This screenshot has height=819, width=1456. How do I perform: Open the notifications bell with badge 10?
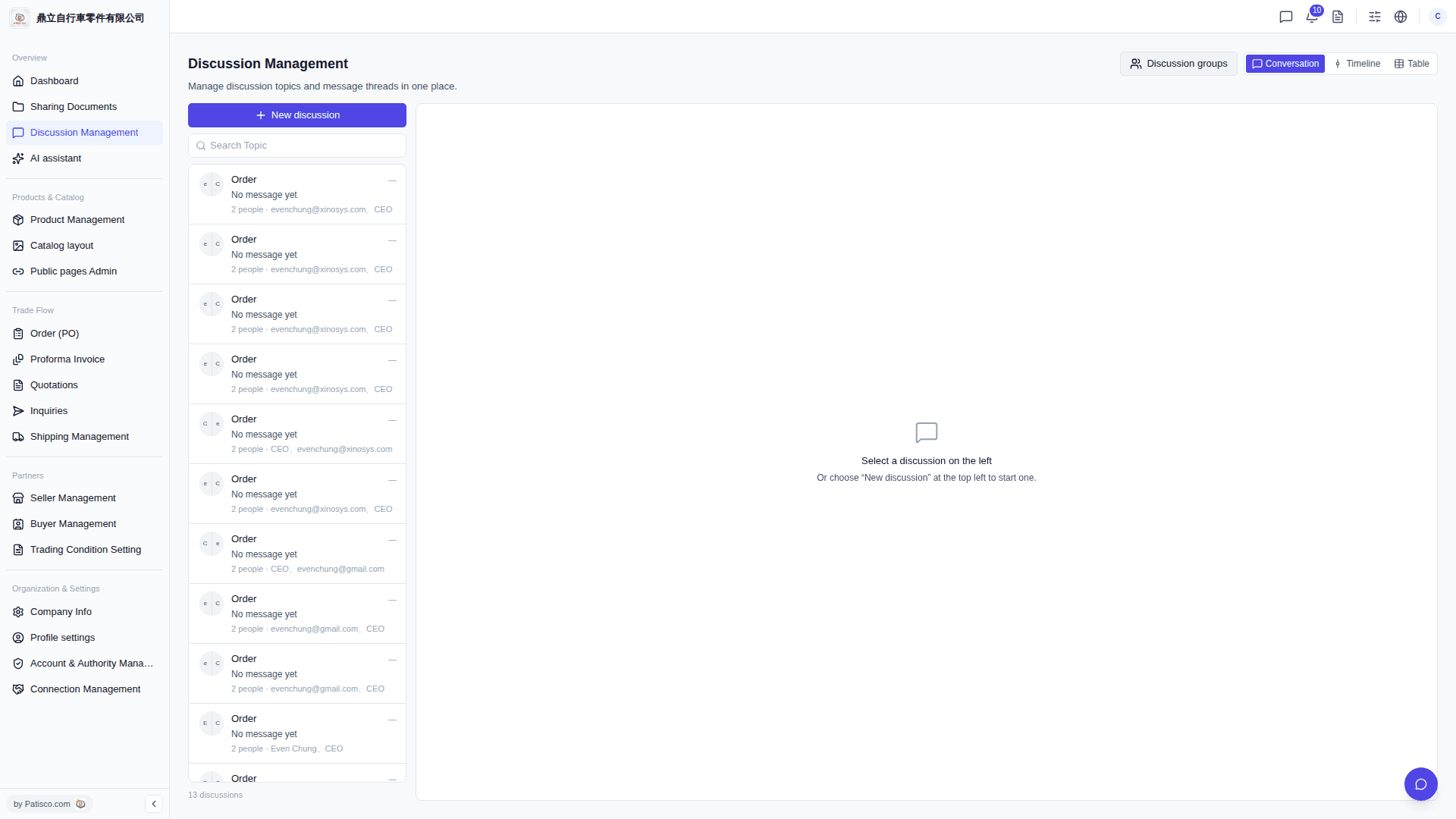(1312, 17)
